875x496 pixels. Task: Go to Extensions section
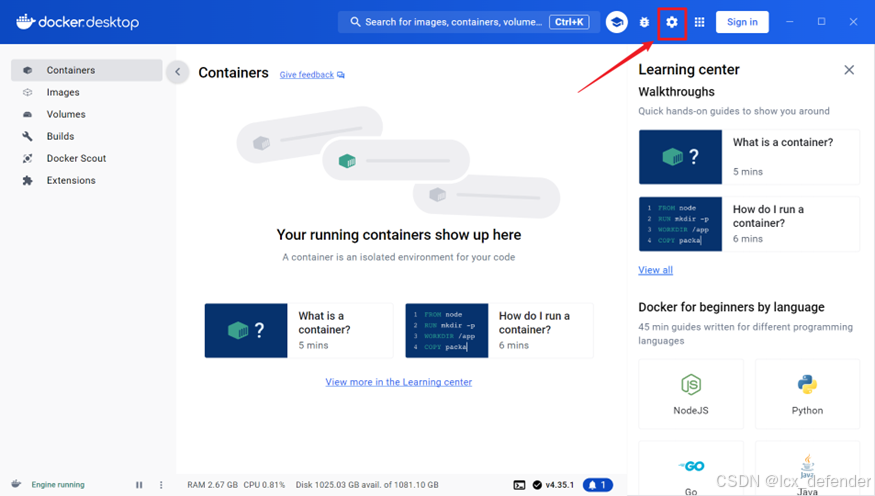coord(86,180)
